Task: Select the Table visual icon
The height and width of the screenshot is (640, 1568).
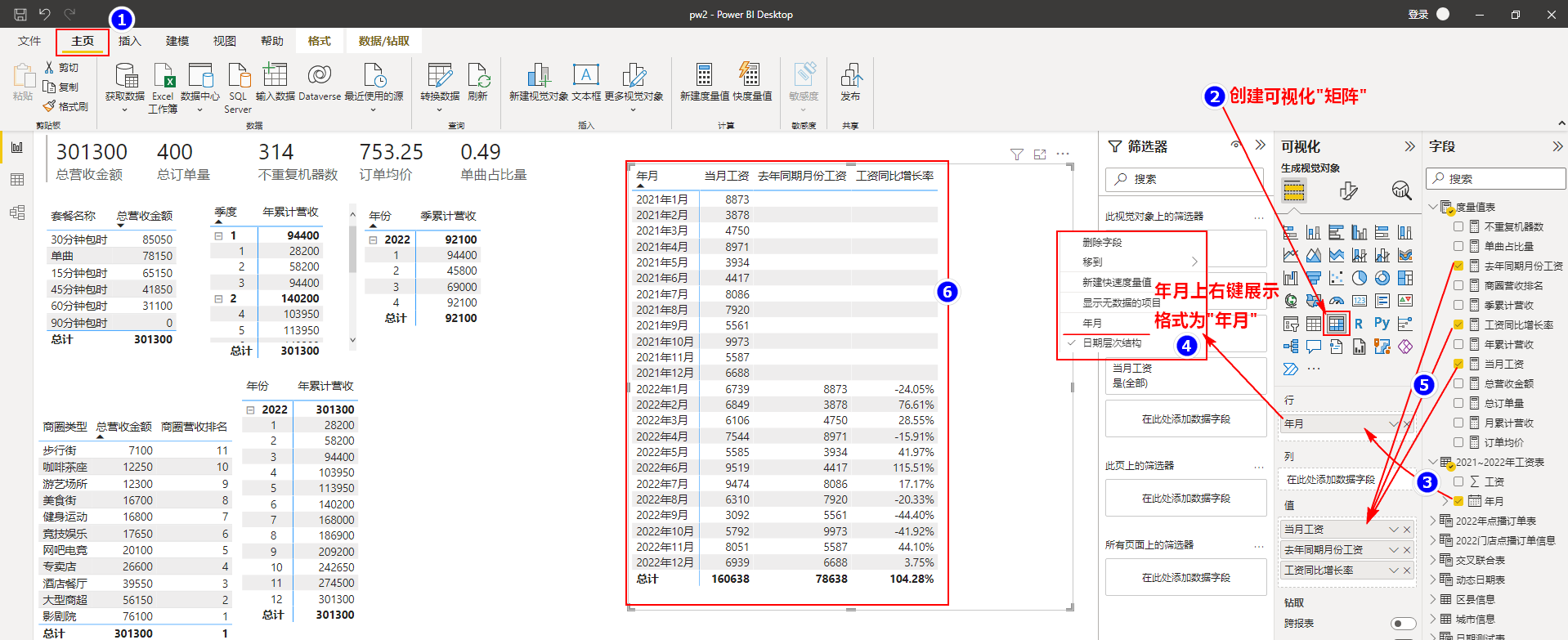Action: pos(1313,324)
